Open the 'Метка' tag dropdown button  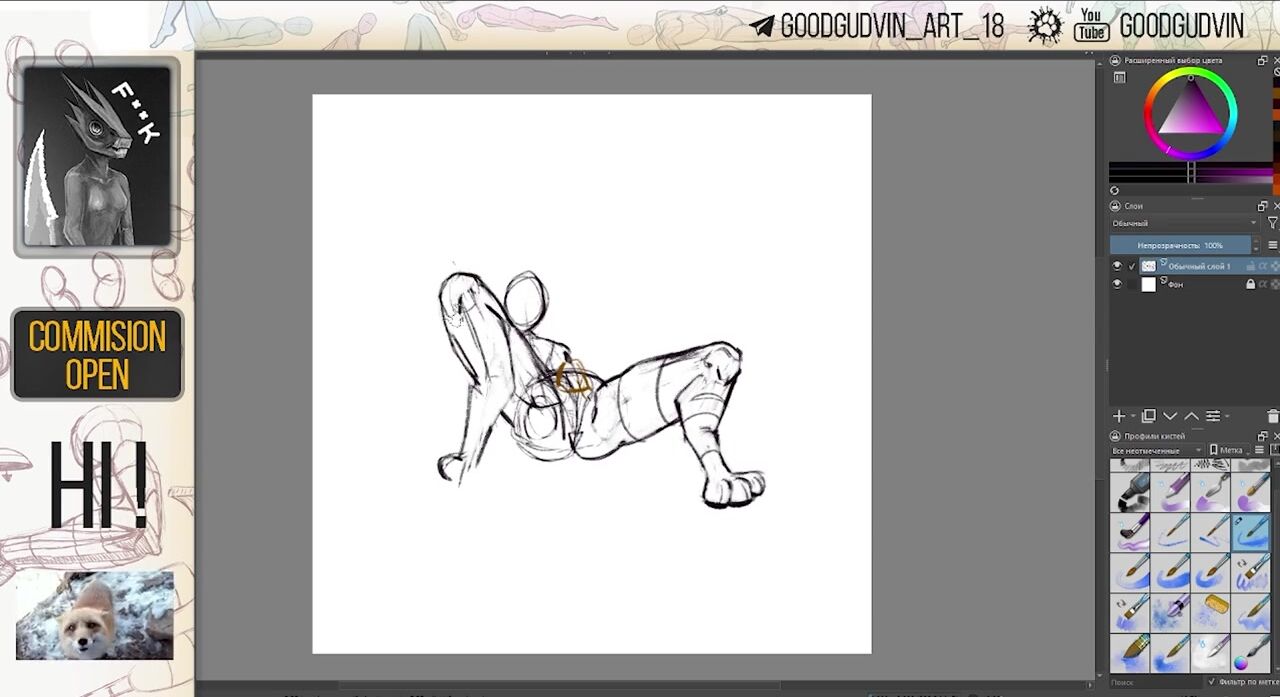[x=1228, y=451]
